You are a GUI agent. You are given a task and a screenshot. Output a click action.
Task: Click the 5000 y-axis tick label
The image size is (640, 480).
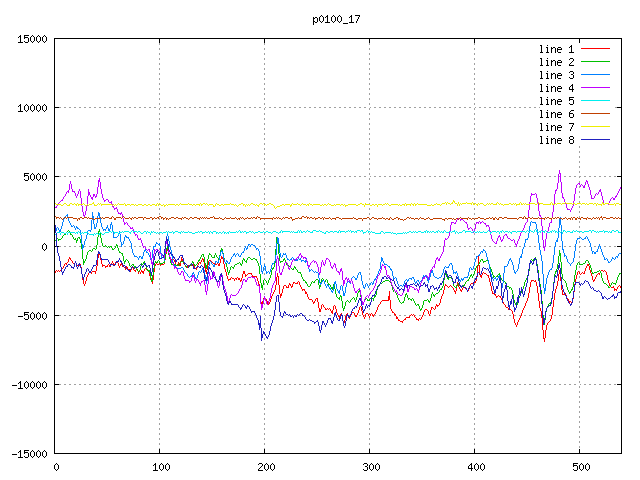(36, 177)
